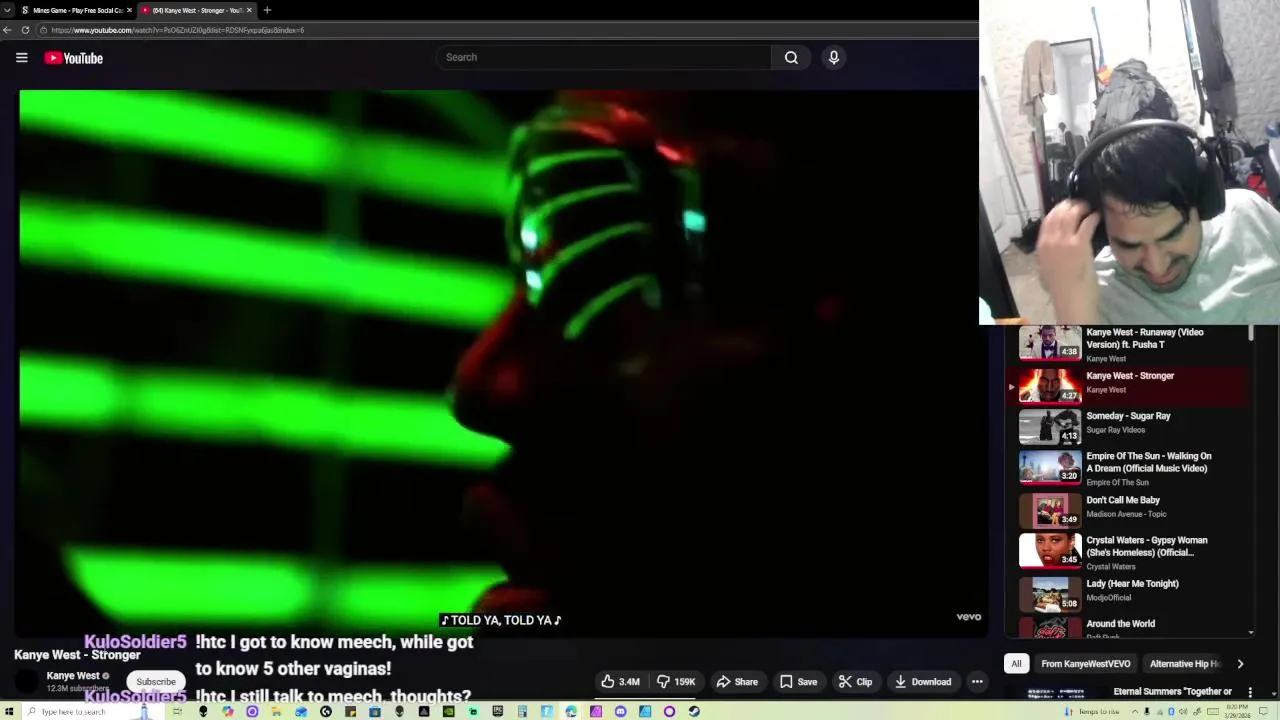Click the browser address bar URL

178,30
